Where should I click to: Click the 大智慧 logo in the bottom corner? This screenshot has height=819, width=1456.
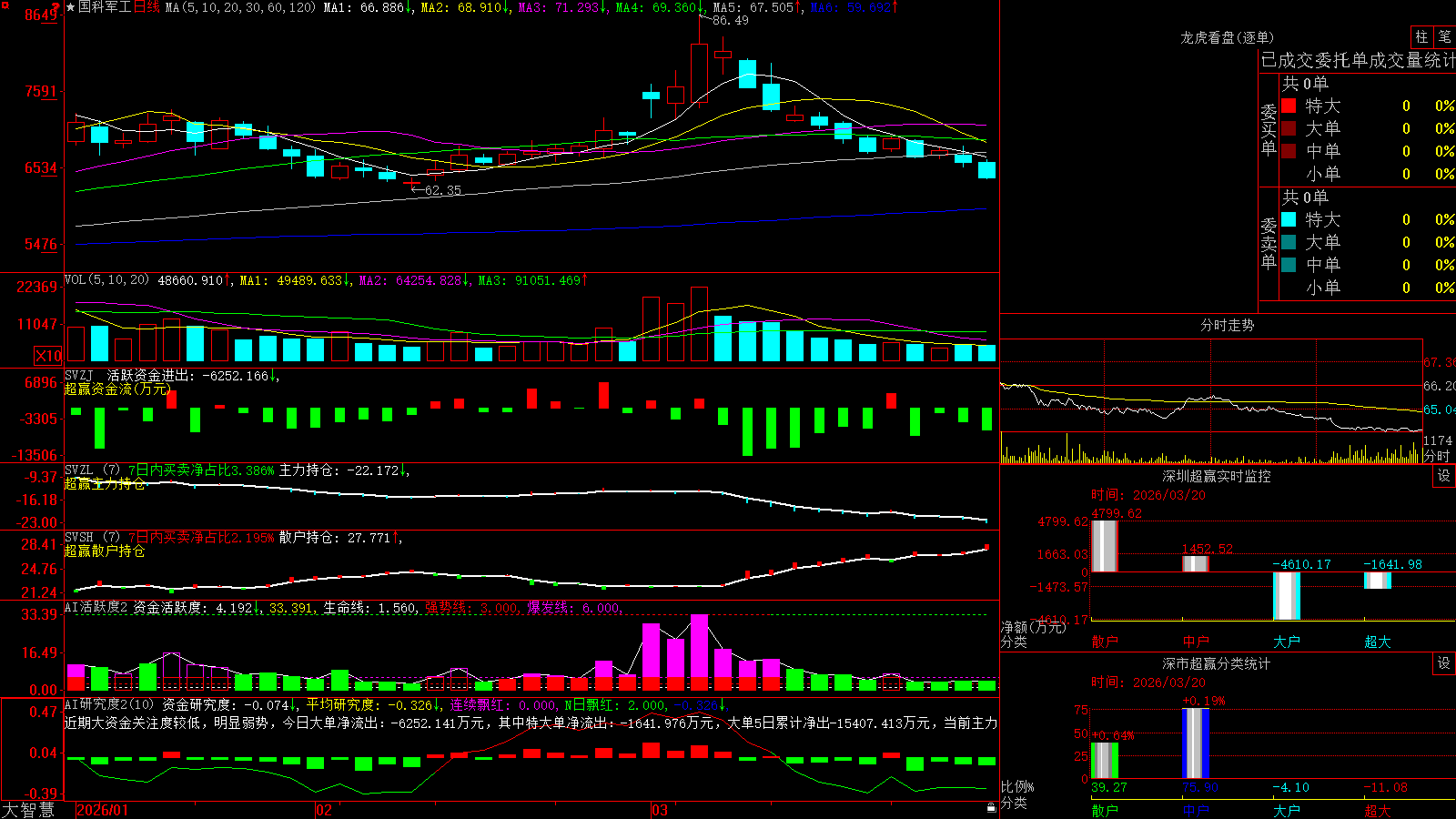[27, 810]
